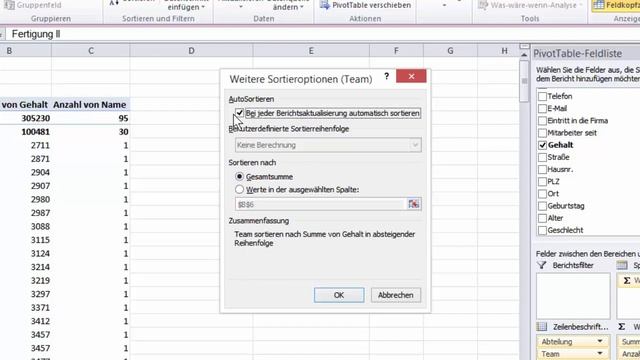Click the cell containing 95
The image size is (640, 360).
coord(91,118)
